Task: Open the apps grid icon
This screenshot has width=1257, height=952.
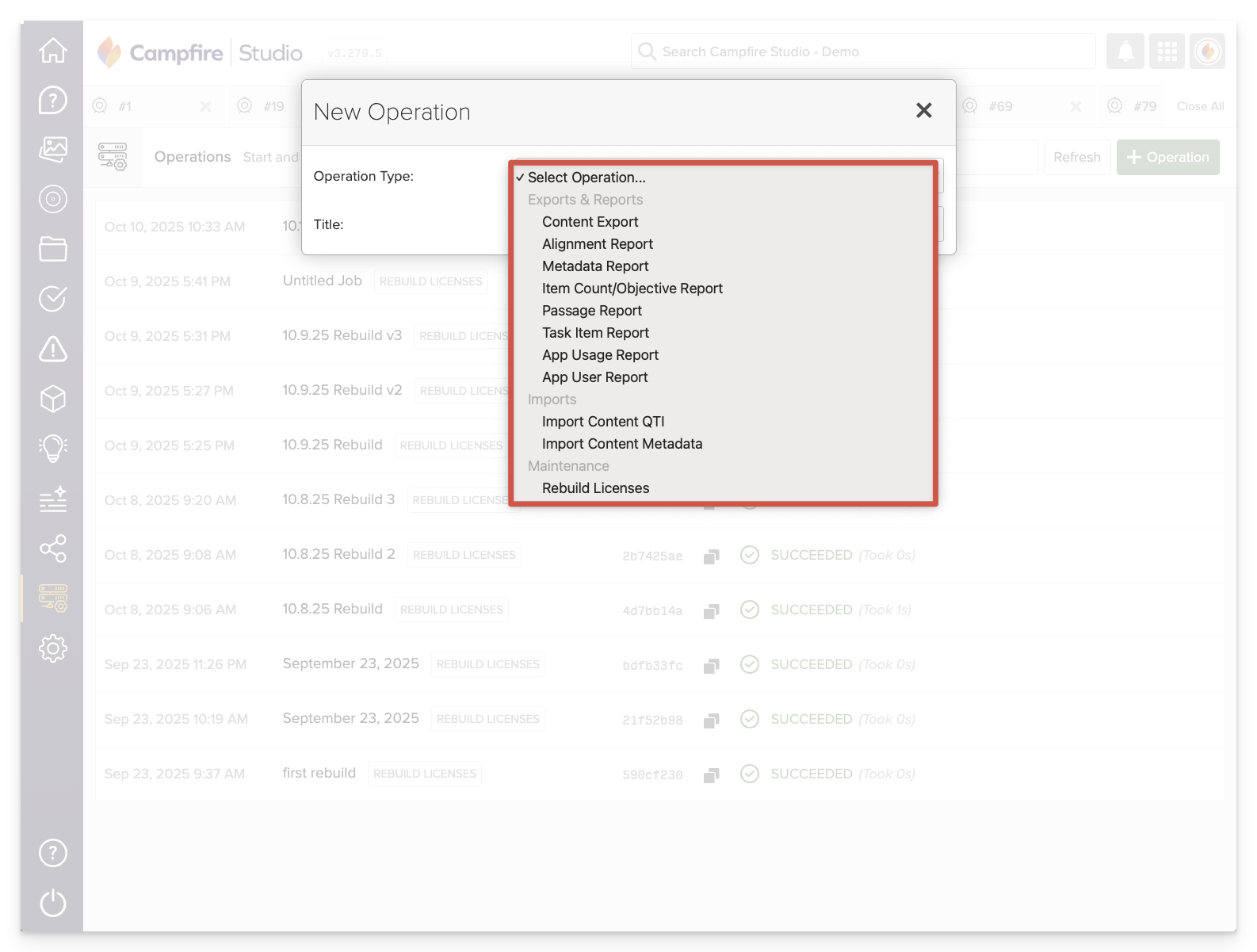Action: pos(1167,52)
